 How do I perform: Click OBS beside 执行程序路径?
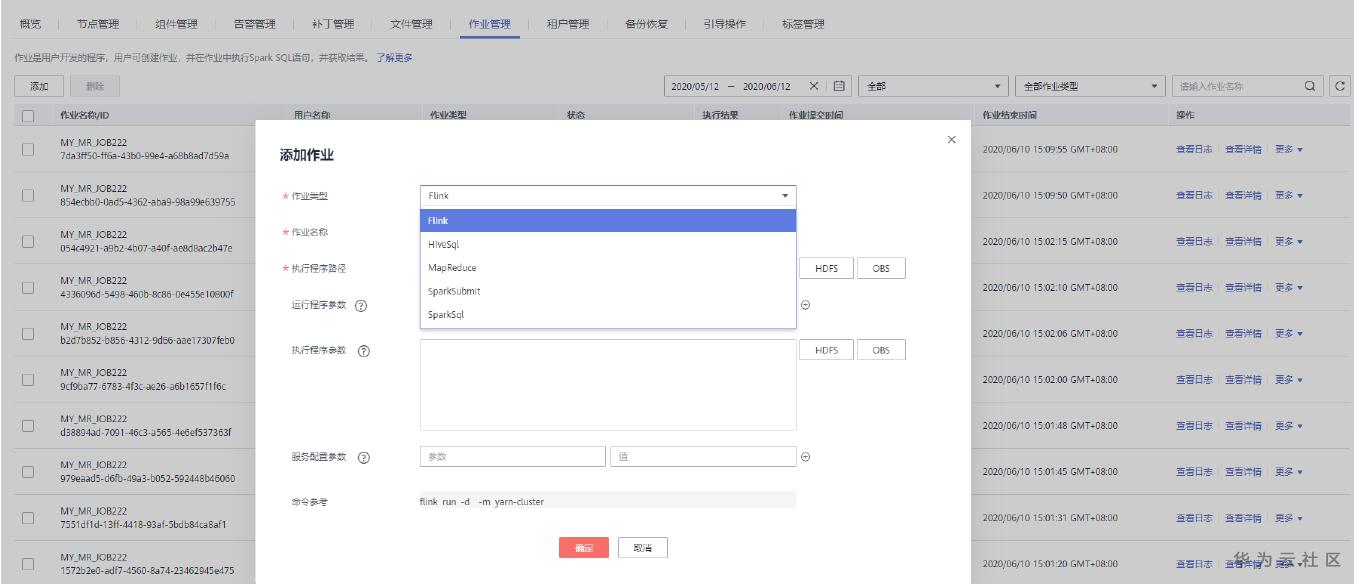(881, 268)
